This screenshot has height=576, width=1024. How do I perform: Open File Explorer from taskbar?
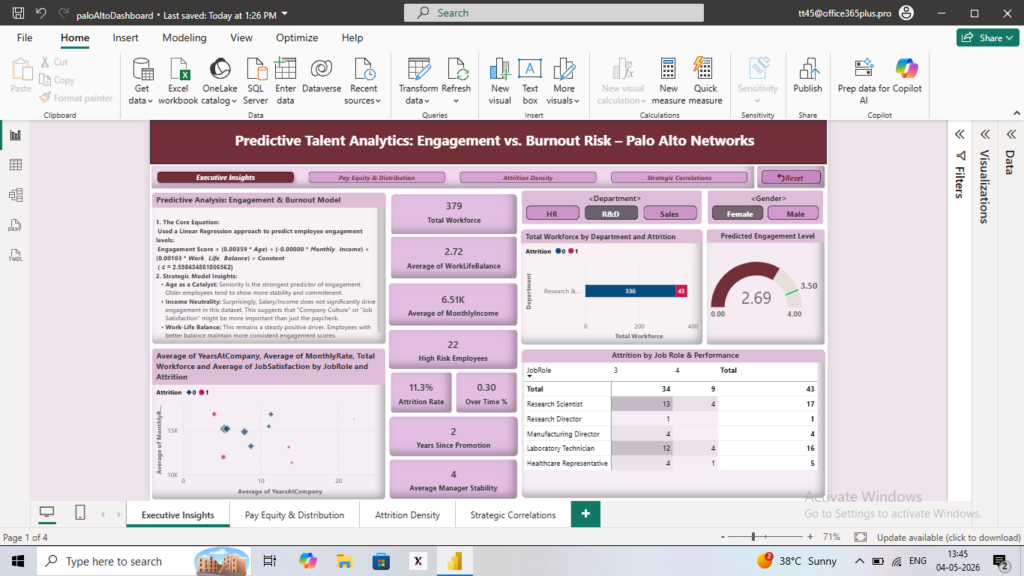344,561
